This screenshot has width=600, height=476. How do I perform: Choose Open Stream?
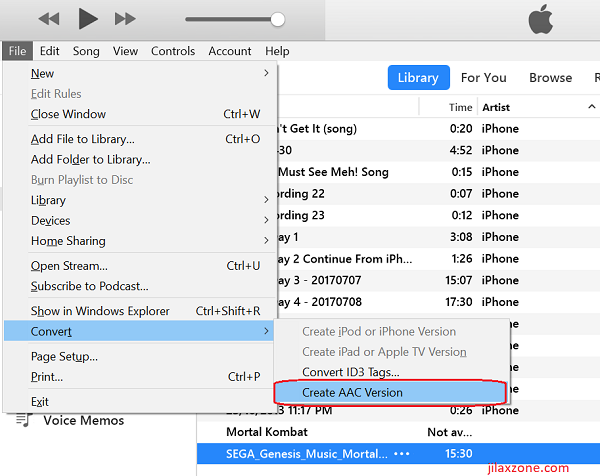[140, 266]
